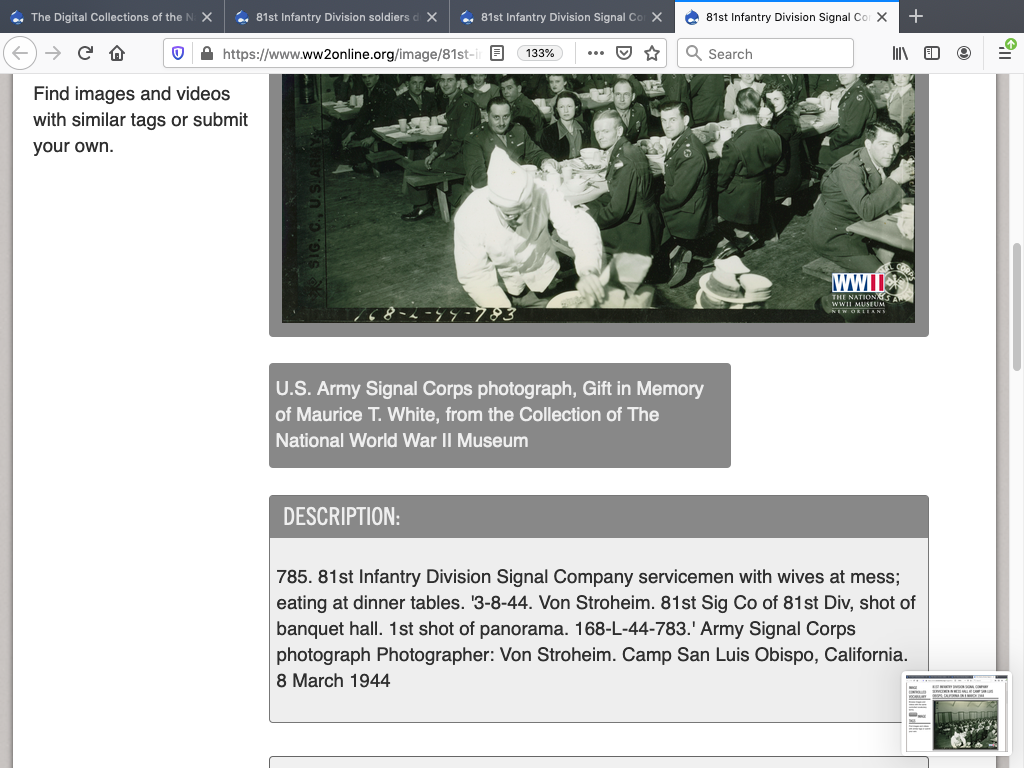Viewport: 1024px width, 768px height.
Task: Open the page actions three-dot menu
Action: click(x=596, y=54)
